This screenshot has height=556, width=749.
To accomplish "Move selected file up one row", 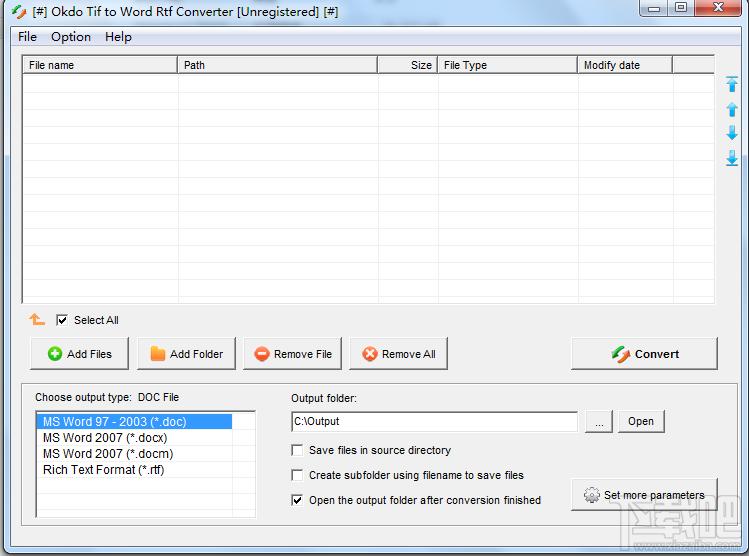I will (x=732, y=109).
